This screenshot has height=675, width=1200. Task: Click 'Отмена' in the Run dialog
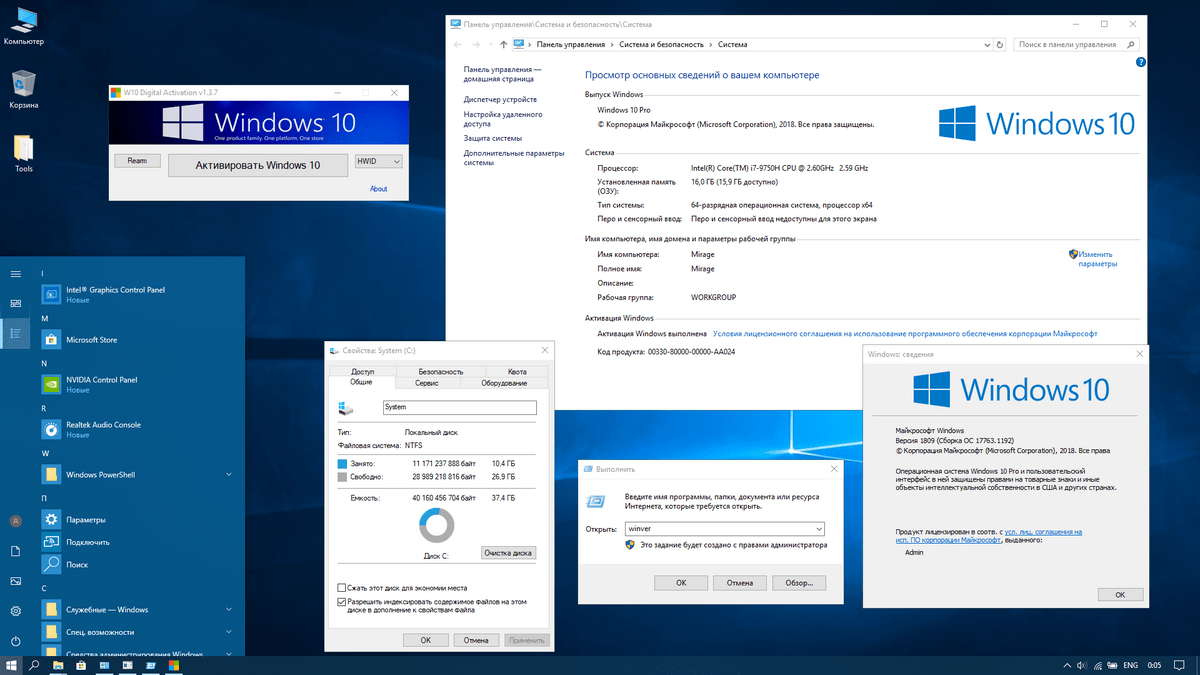[740, 582]
